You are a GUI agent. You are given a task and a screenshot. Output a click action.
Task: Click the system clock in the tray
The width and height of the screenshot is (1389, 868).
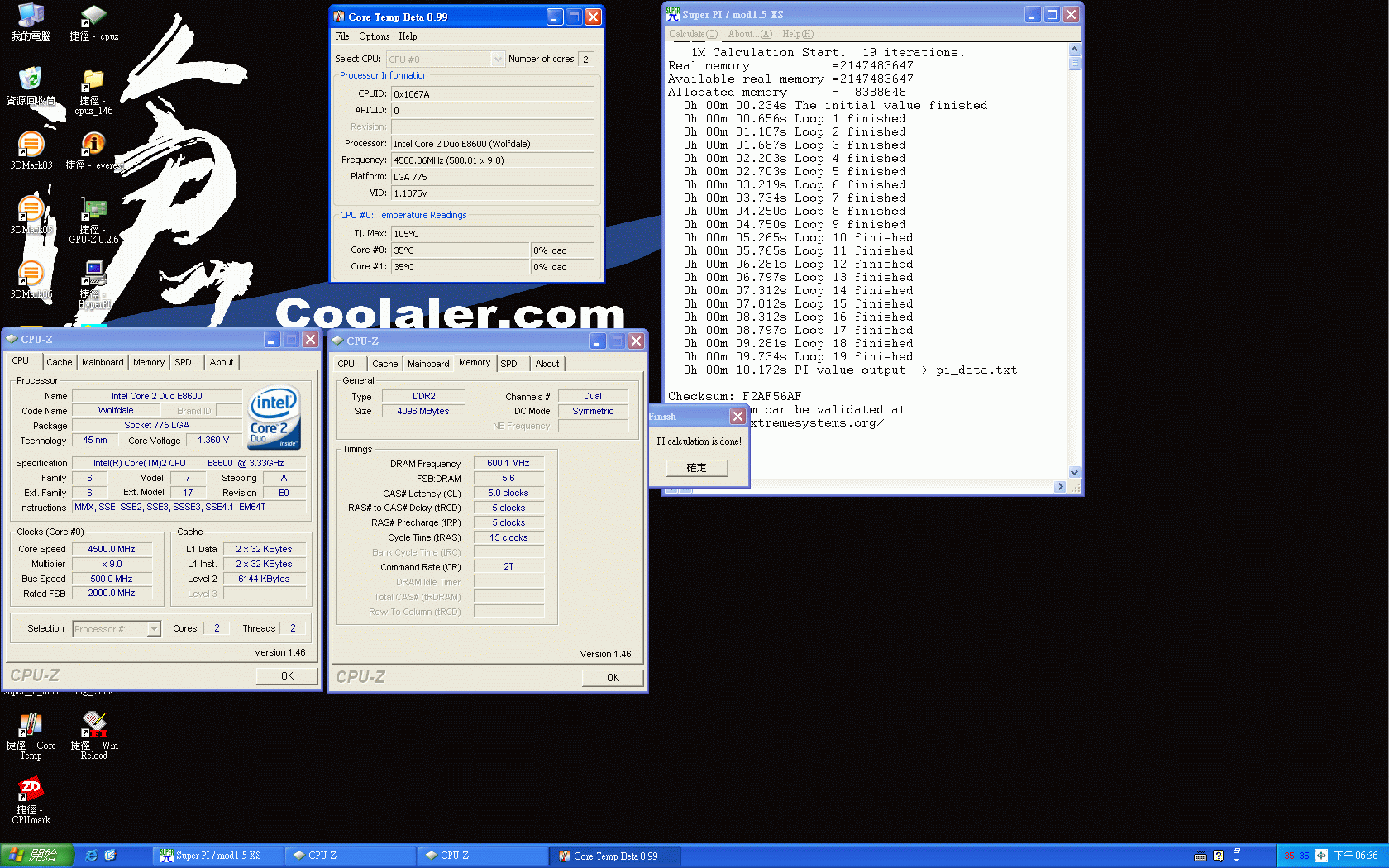click(1356, 856)
